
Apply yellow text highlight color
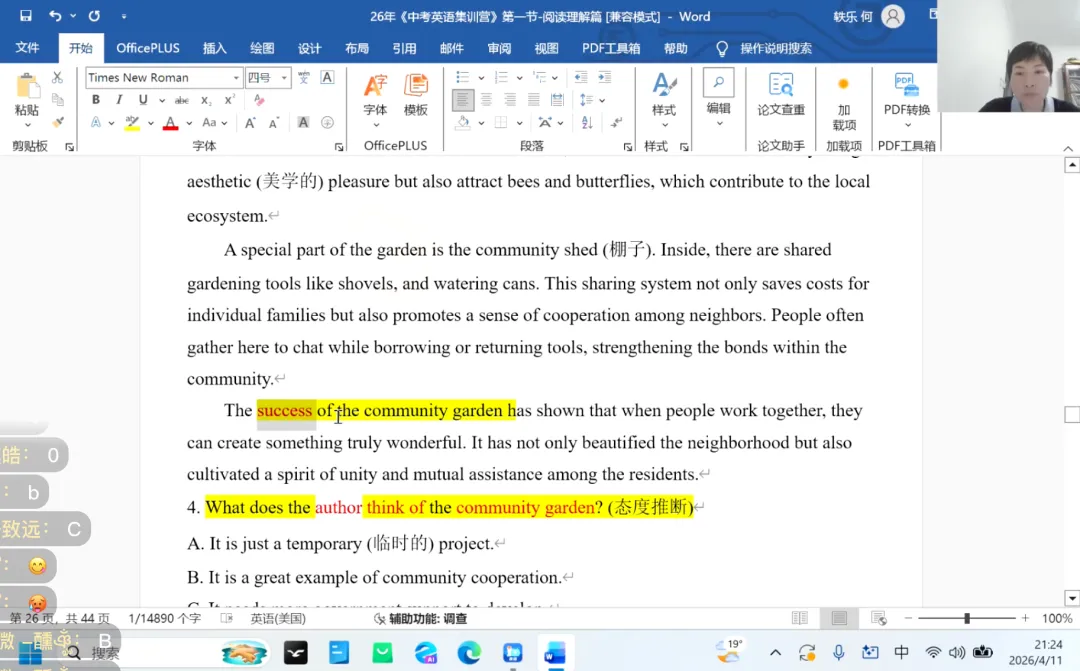132,122
